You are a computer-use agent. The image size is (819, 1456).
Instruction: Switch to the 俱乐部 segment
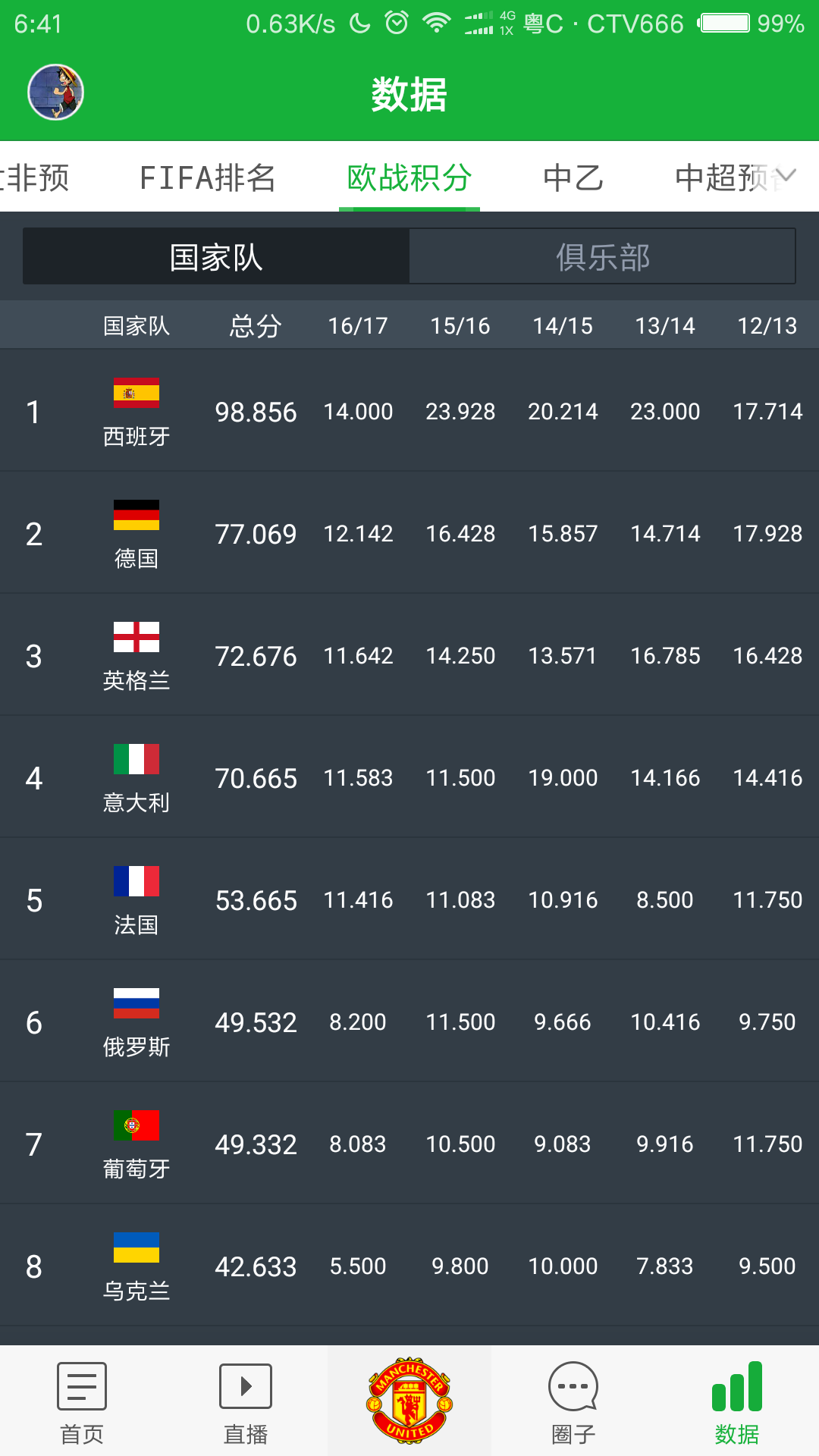click(x=603, y=257)
